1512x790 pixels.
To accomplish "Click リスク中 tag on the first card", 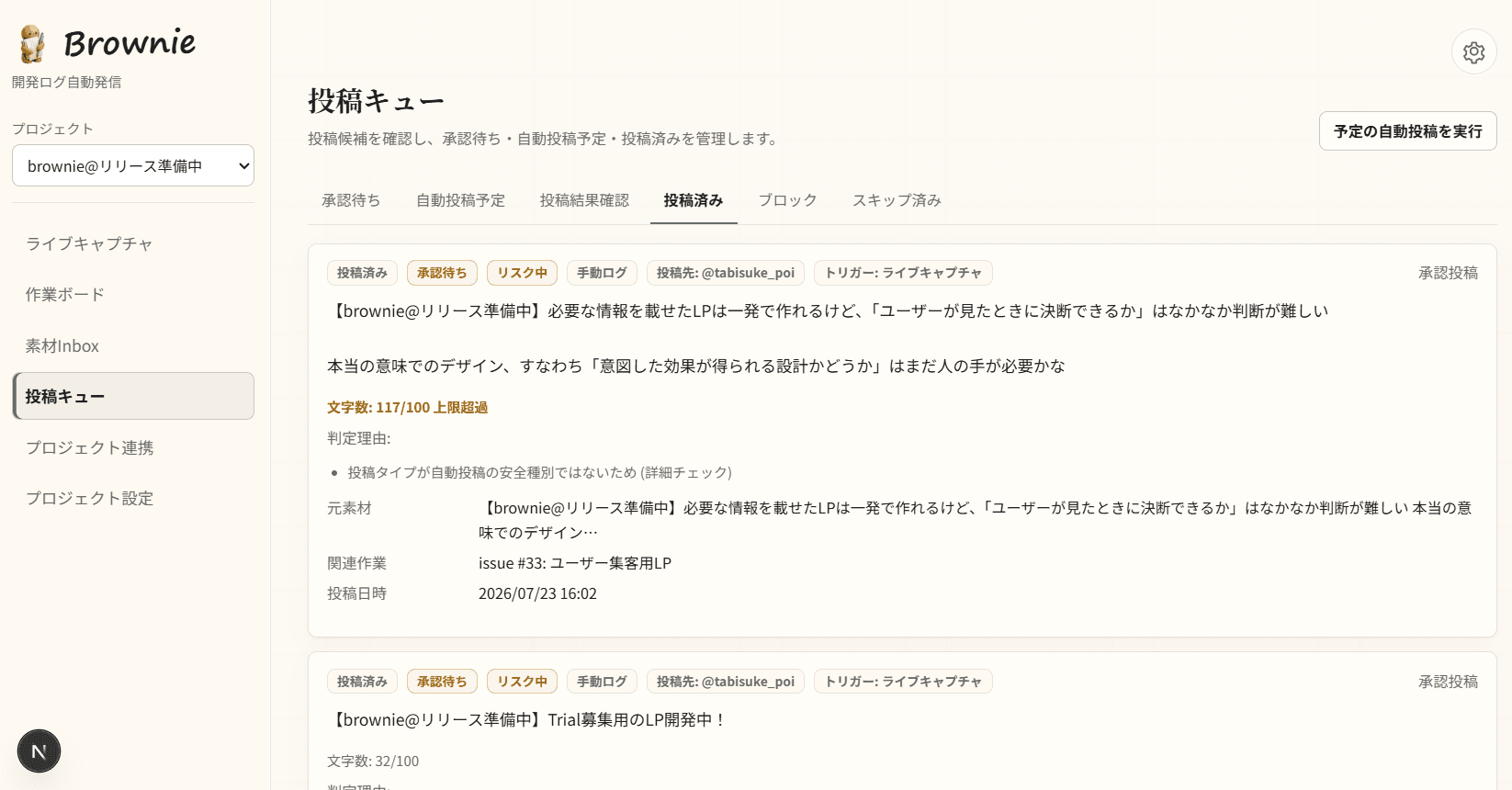I will pyautogui.click(x=522, y=273).
